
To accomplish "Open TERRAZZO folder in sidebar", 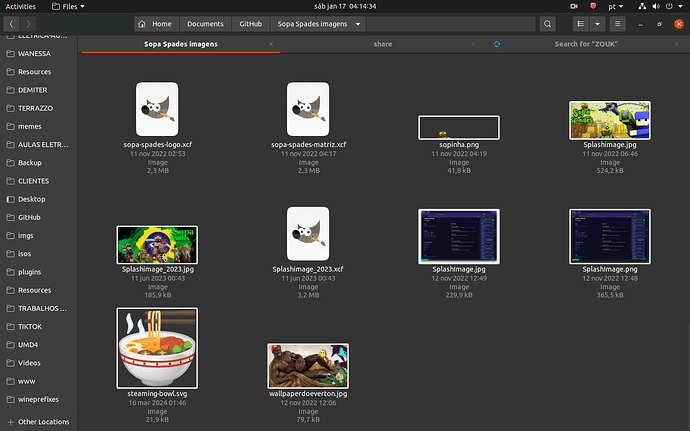I will click(x=39, y=108).
